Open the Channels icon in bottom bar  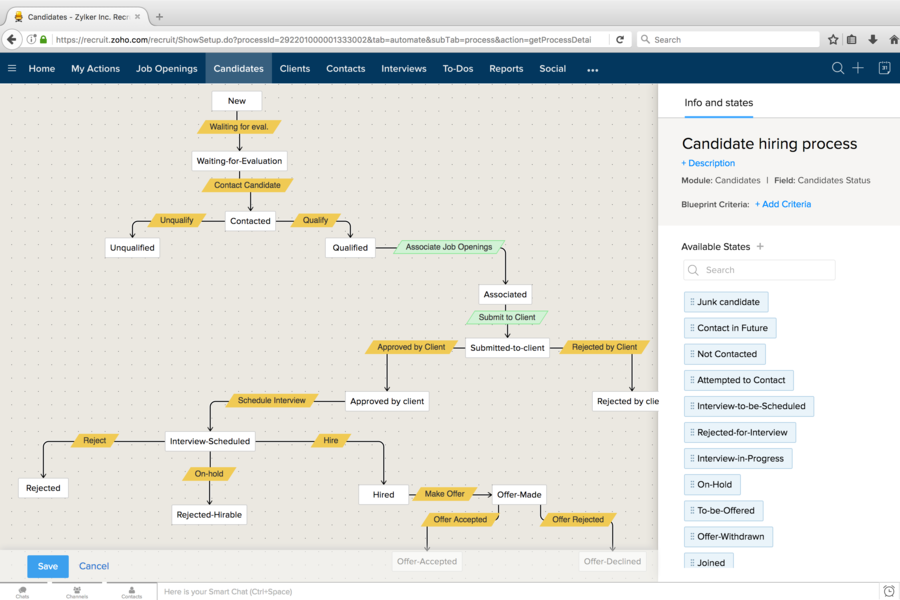tap(77, 592)
